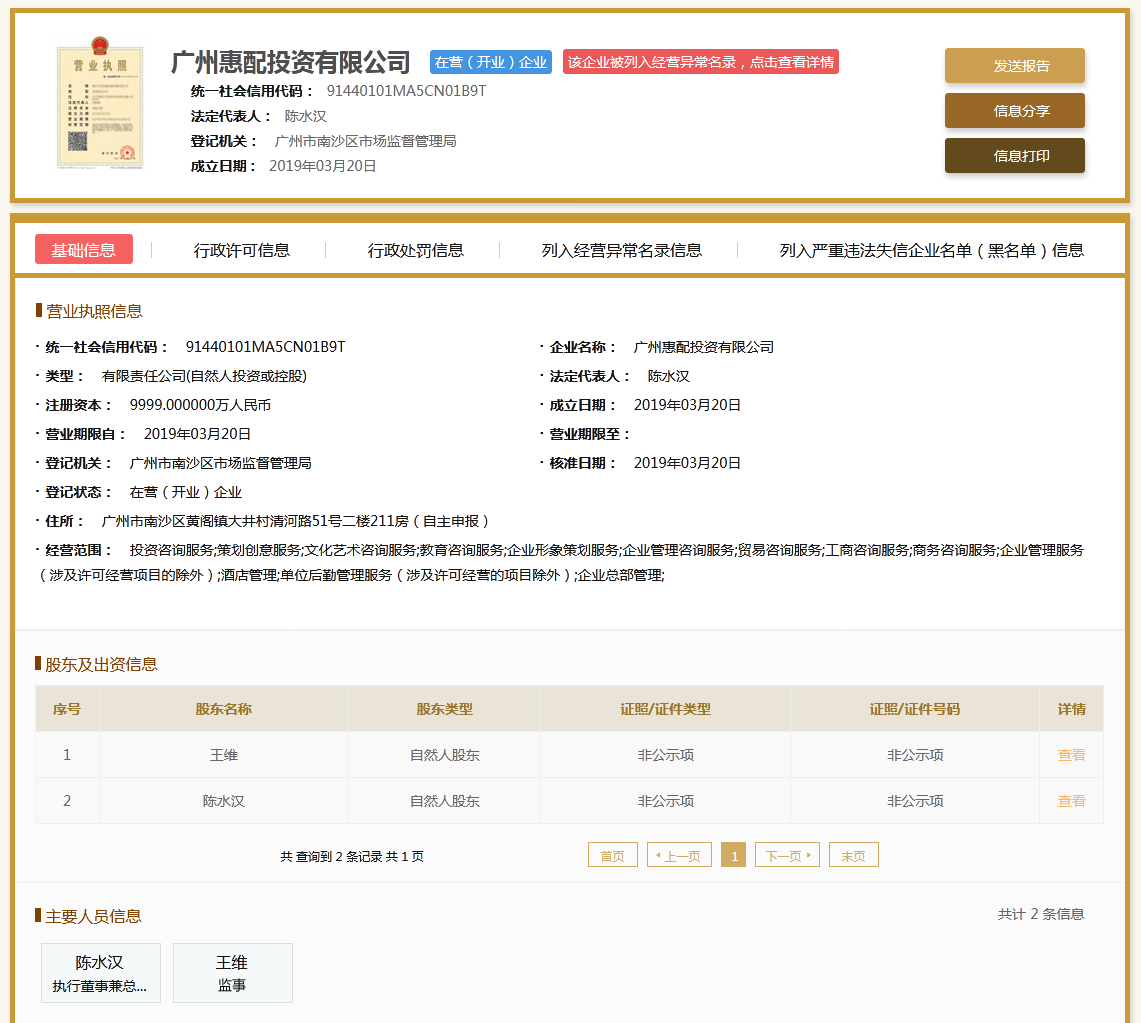Select the 基础信息 tab
The image size is (1141, 1023).
coord(84,250)
